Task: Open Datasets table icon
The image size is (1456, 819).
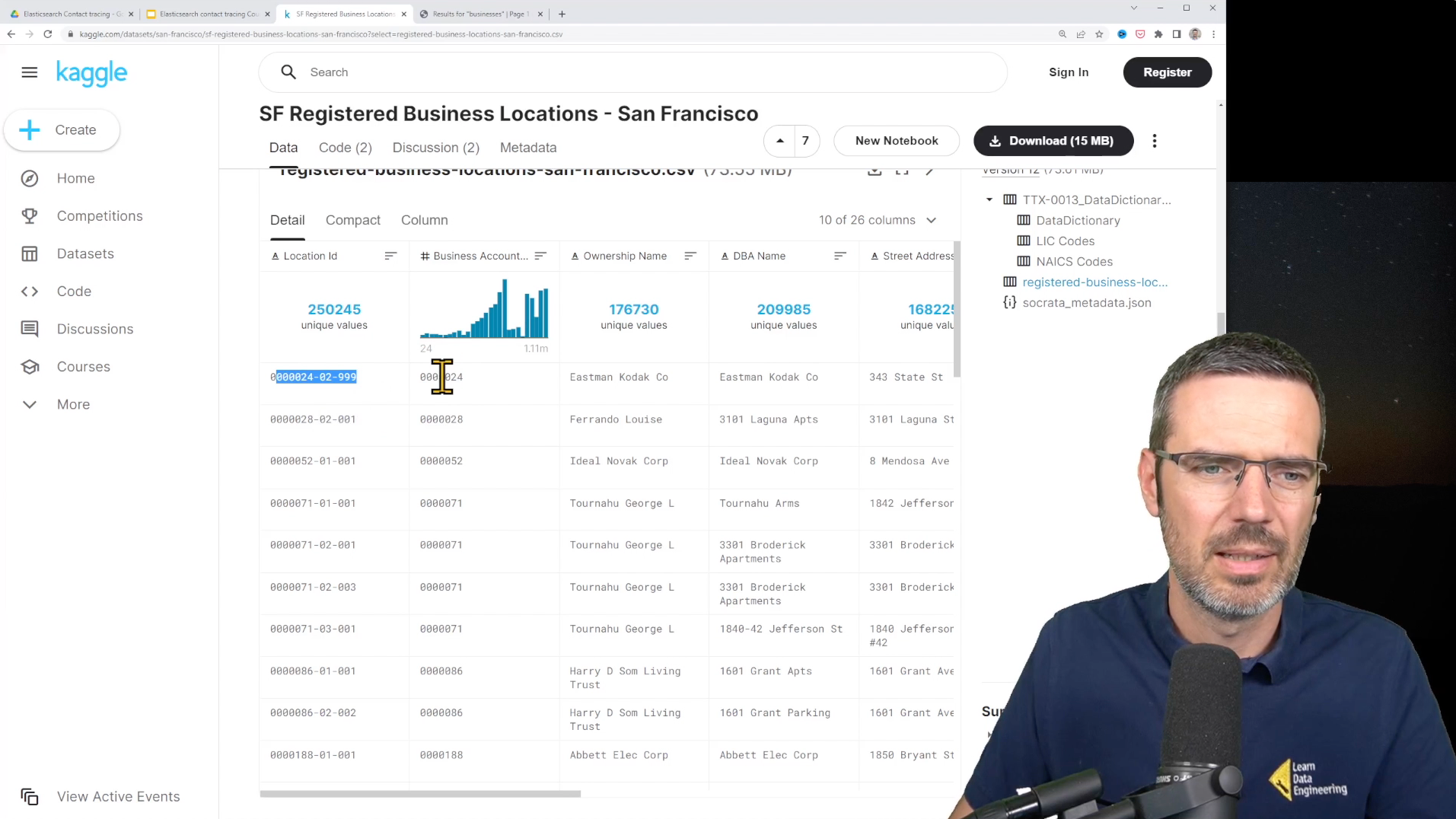Action: click(x=30, y=253)
